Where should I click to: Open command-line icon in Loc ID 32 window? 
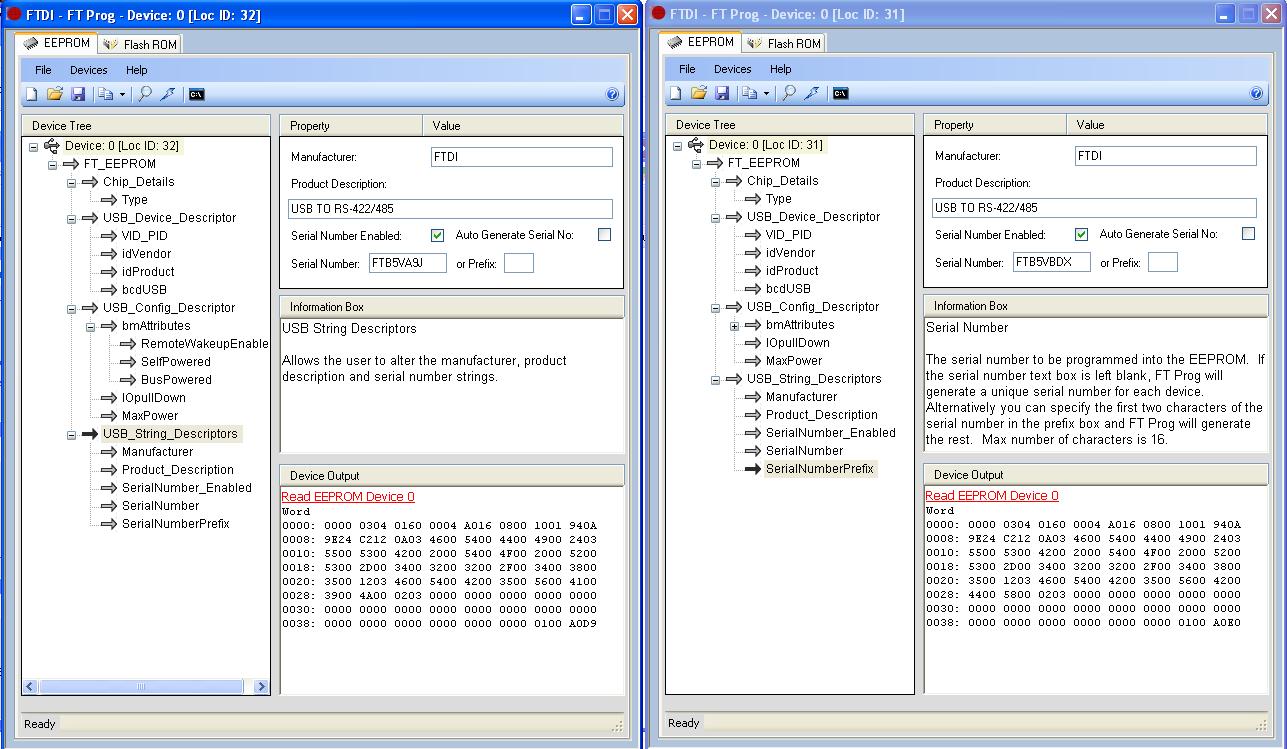pos(197,94)
